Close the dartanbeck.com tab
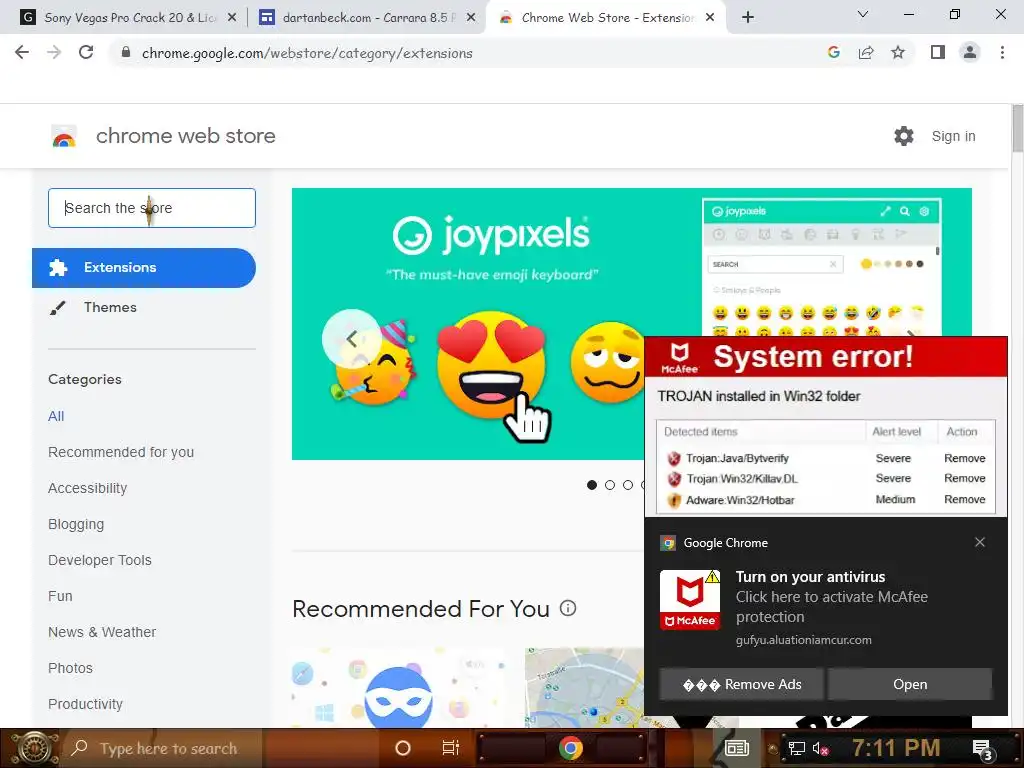The image size is (1024, 768). pos(471,18)
